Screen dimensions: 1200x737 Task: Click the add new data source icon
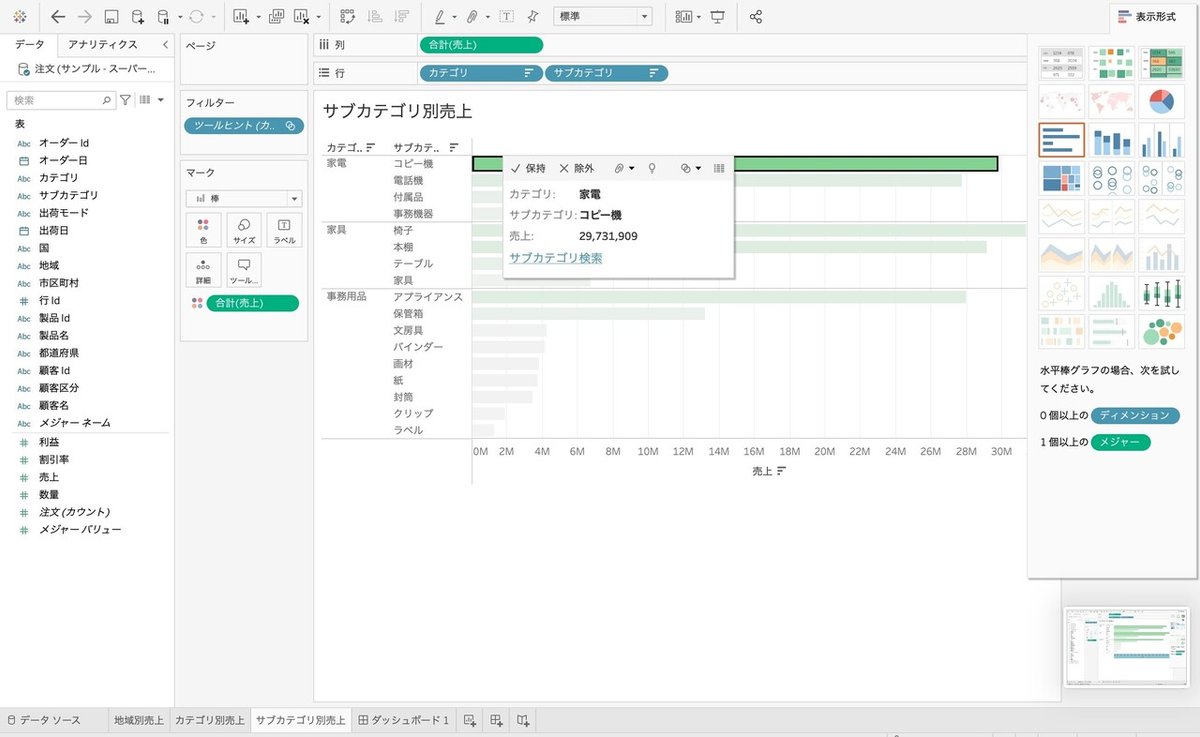138,17
